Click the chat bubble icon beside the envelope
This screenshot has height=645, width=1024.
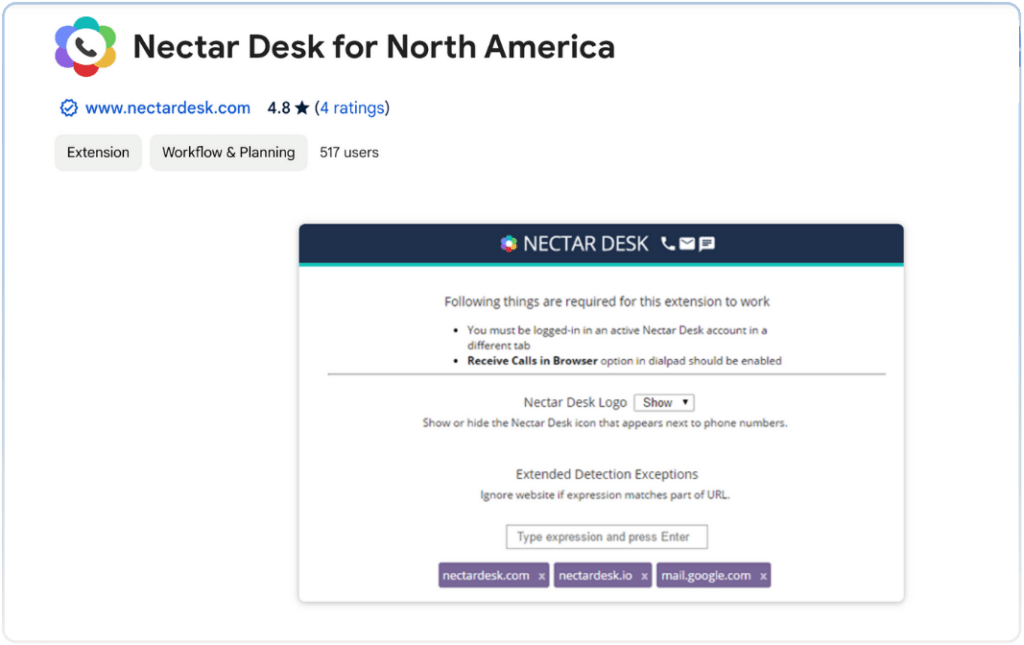(x=707, y=243)
